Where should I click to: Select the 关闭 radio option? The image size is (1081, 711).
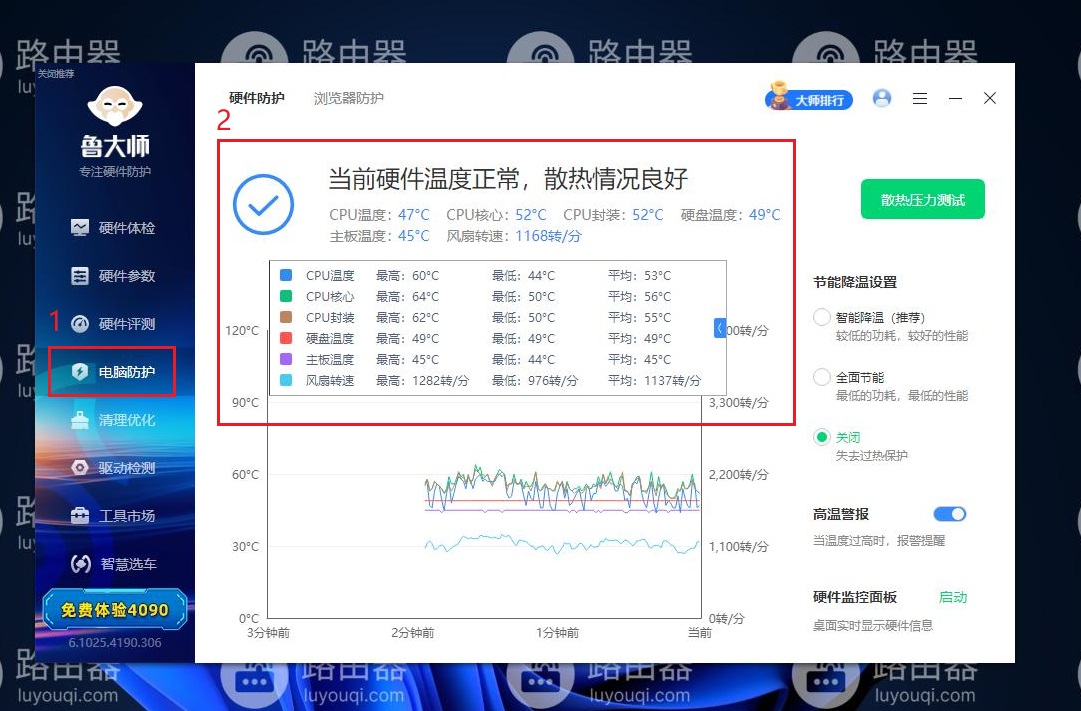click(822, 437)
